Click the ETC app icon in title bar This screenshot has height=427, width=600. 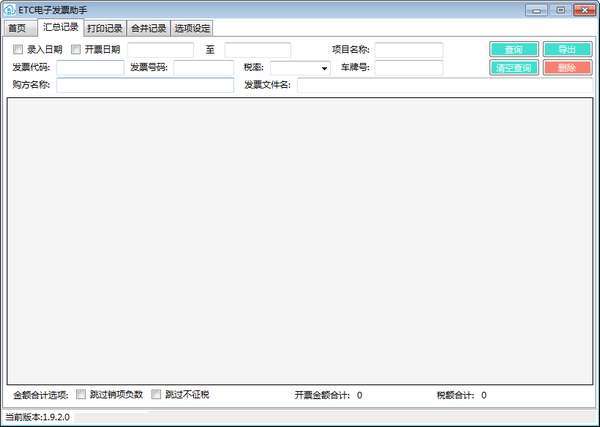tap(9, 10)
